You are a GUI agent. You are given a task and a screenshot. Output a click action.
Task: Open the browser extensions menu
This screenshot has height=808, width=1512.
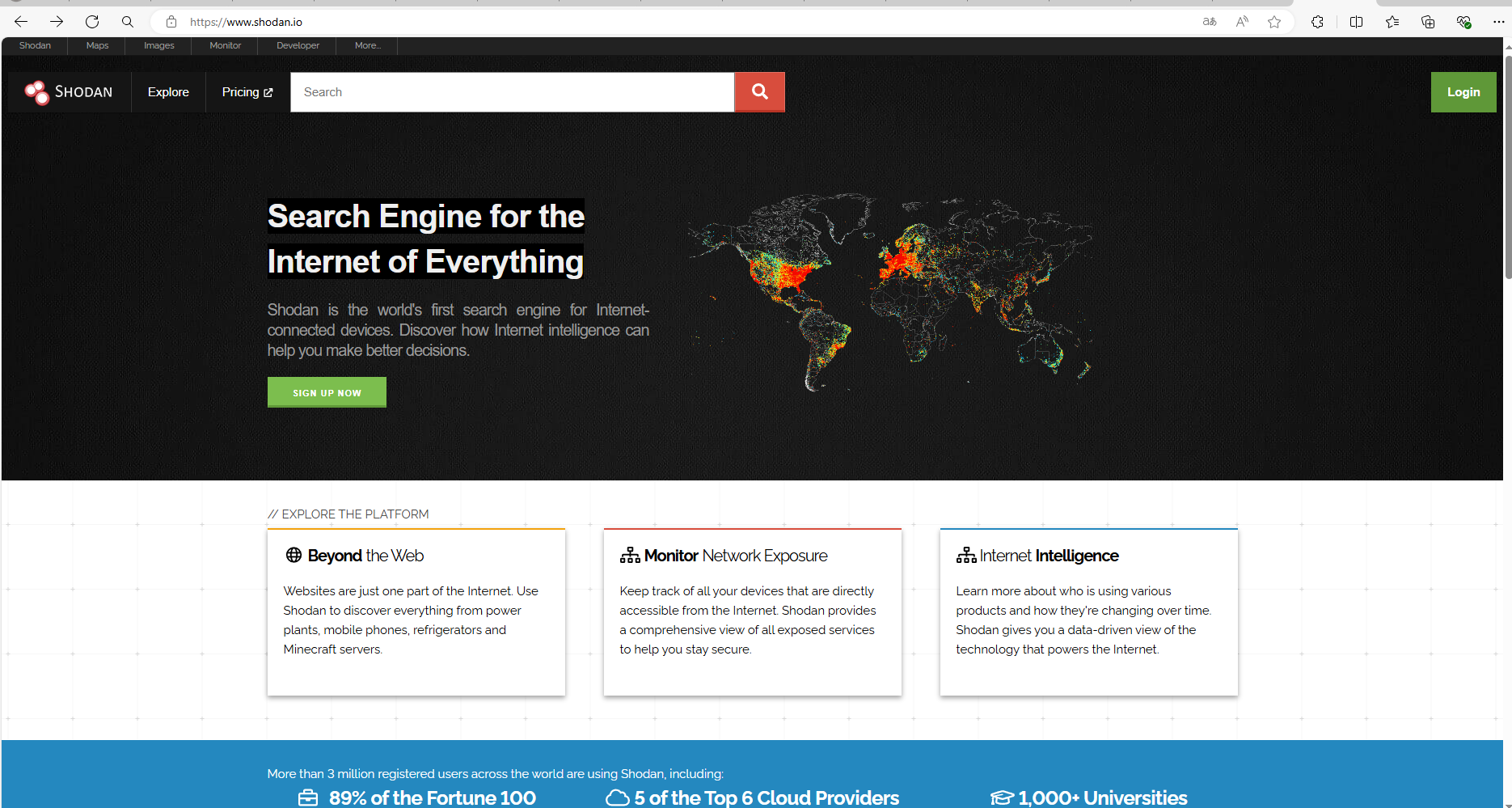[1317, 22]
